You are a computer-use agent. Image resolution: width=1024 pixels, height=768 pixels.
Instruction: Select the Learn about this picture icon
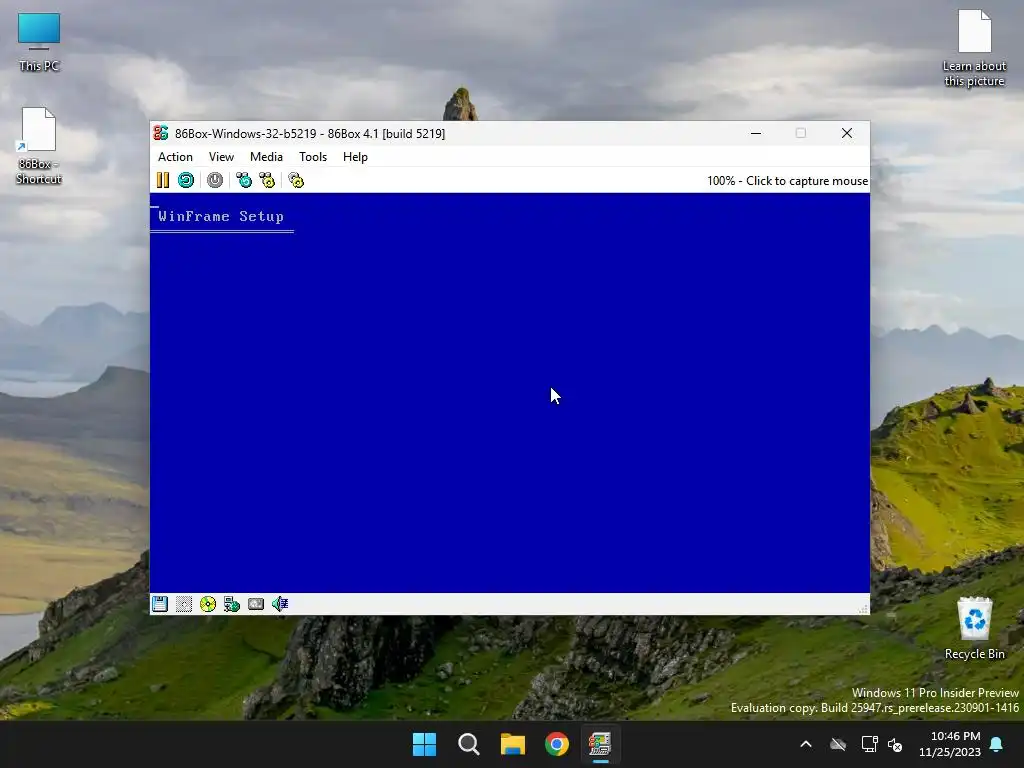point(974,48)
